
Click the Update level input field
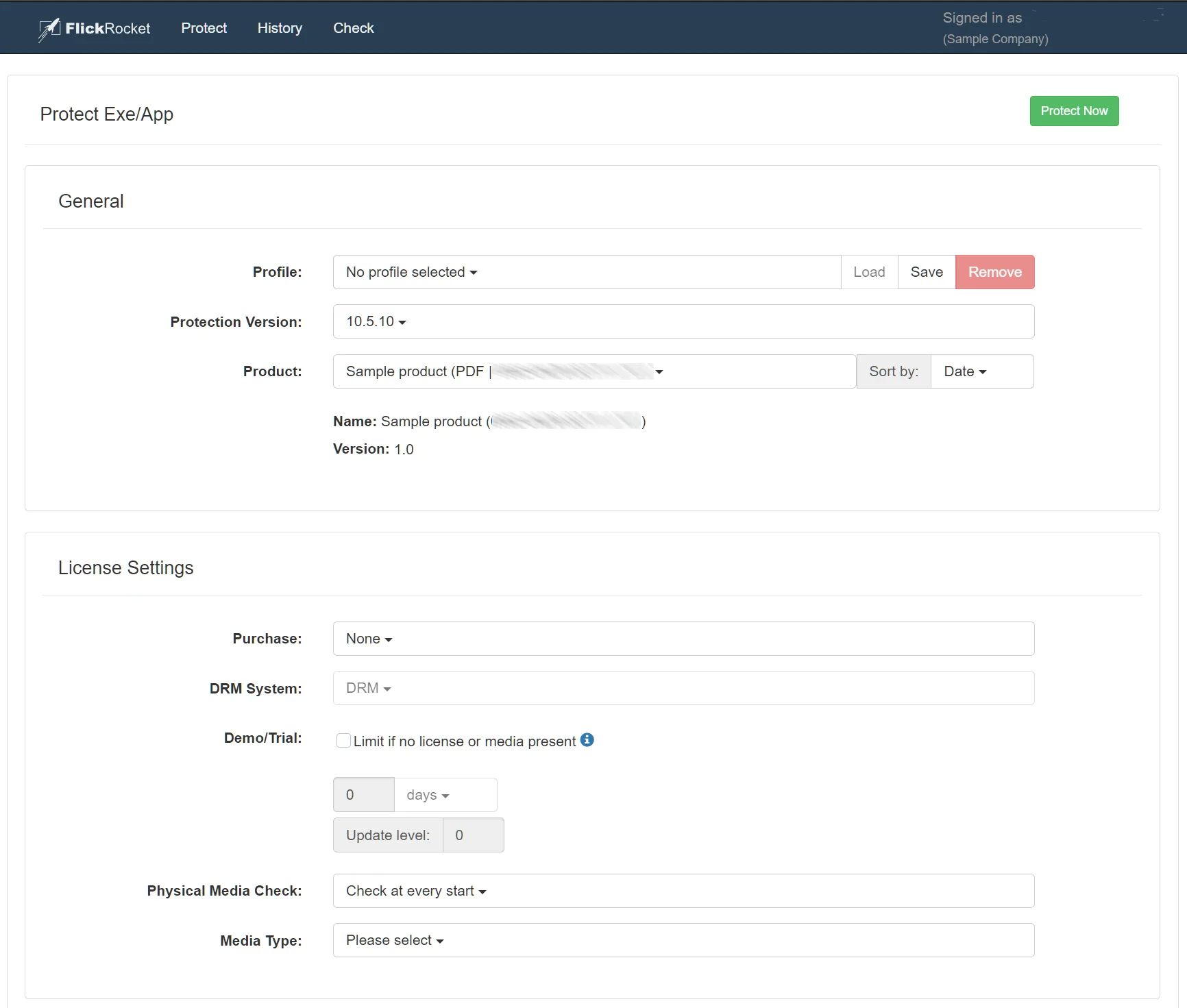(473, 835)
